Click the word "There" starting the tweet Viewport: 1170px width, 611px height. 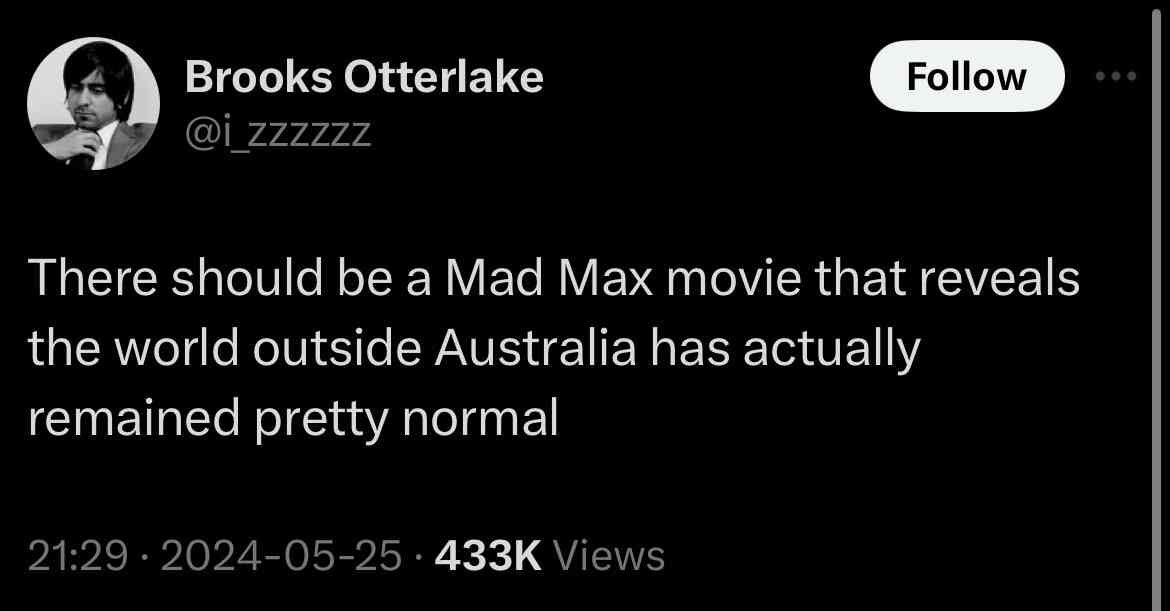[x=93, y=278]
